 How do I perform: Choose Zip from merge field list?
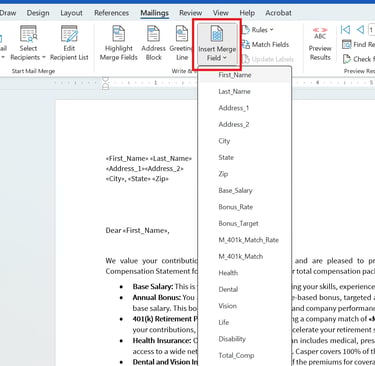(x=245, y=174)
